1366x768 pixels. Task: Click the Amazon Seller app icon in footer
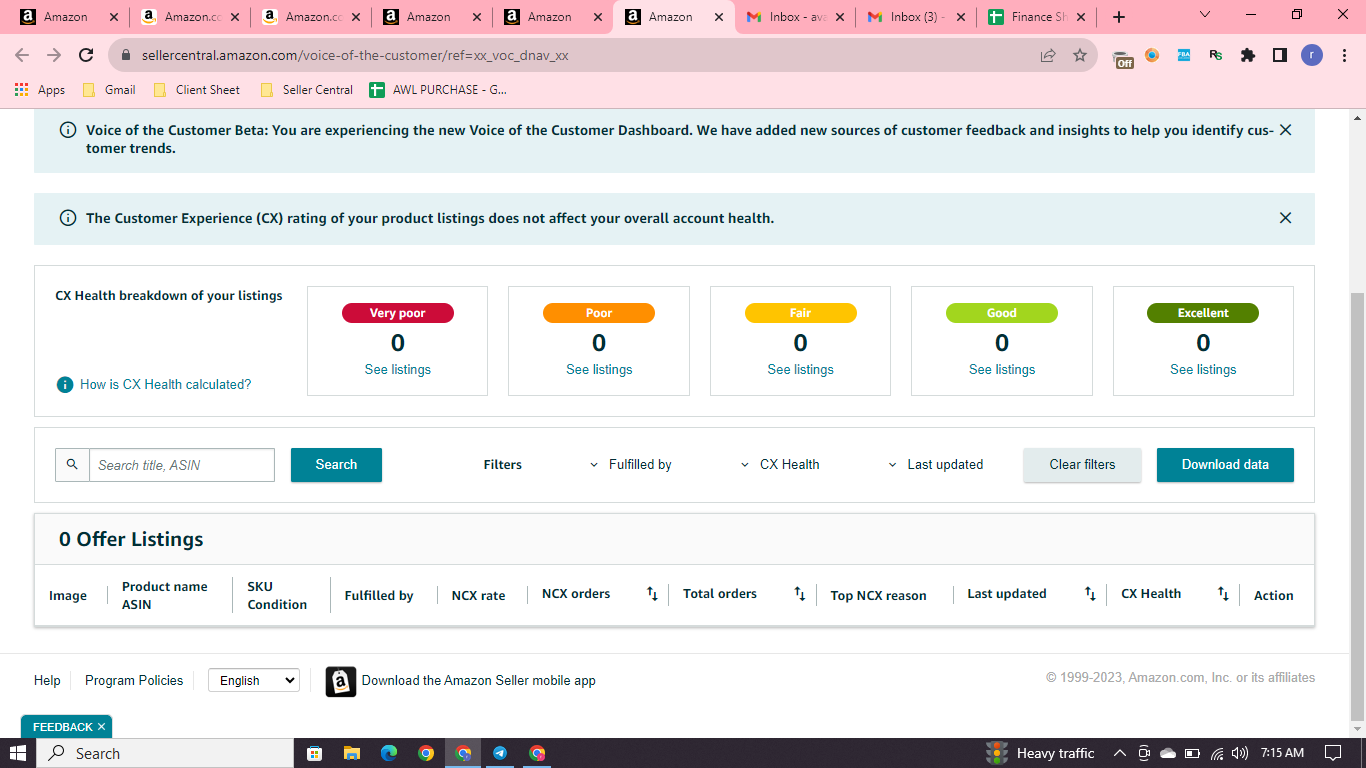pos(341,682)
